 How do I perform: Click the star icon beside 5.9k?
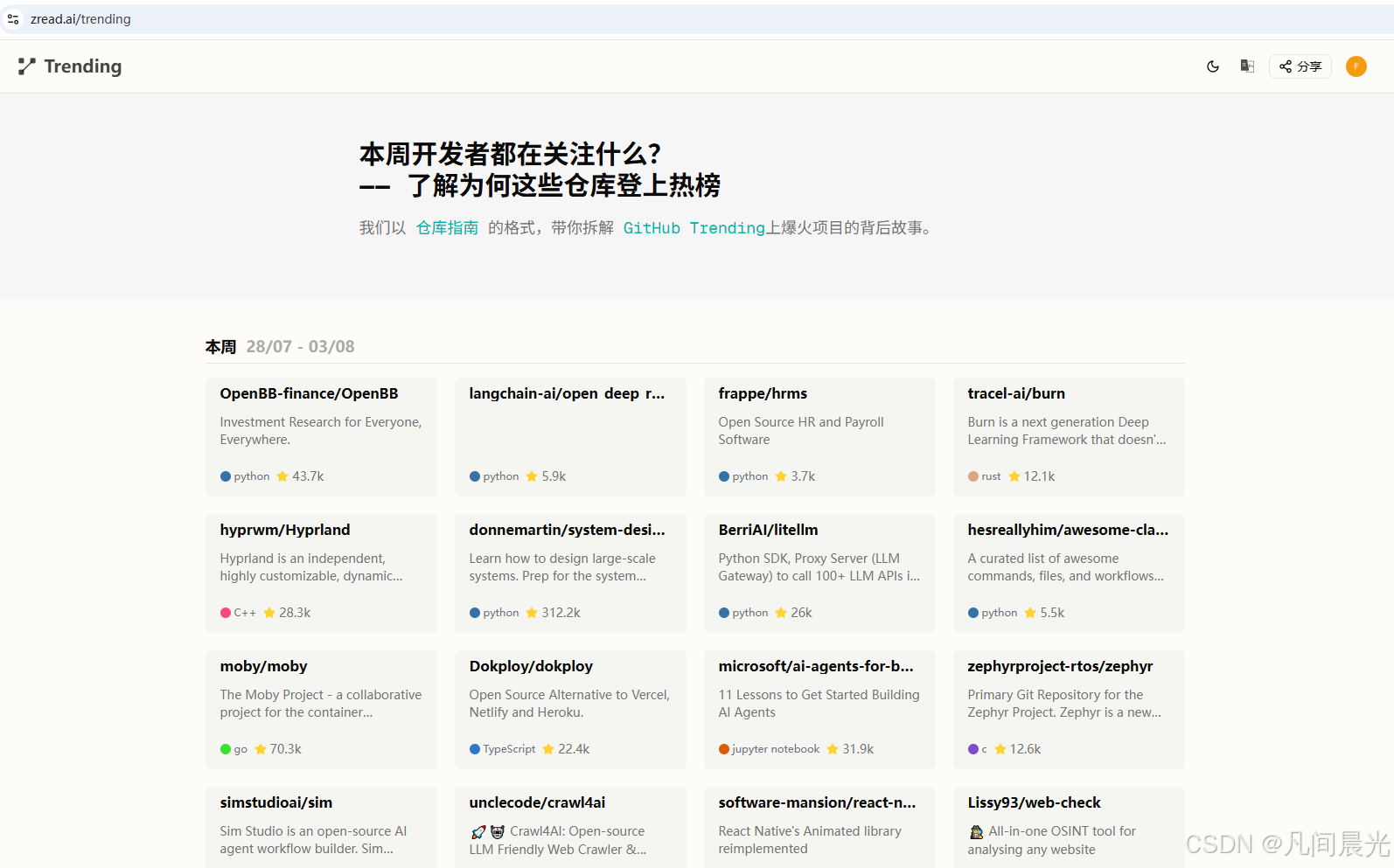(532, 476)
